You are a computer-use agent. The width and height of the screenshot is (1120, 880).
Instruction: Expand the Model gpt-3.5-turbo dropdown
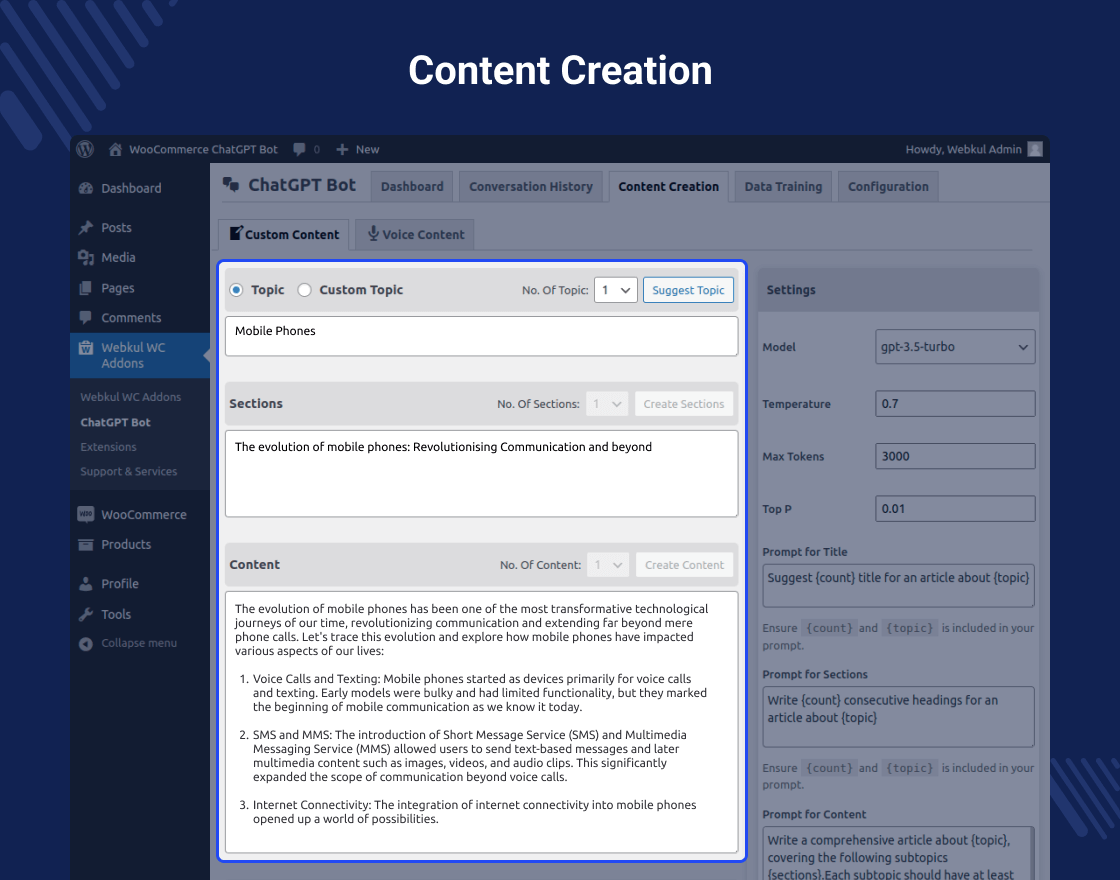pyautogui.click(x=955, y=346)
